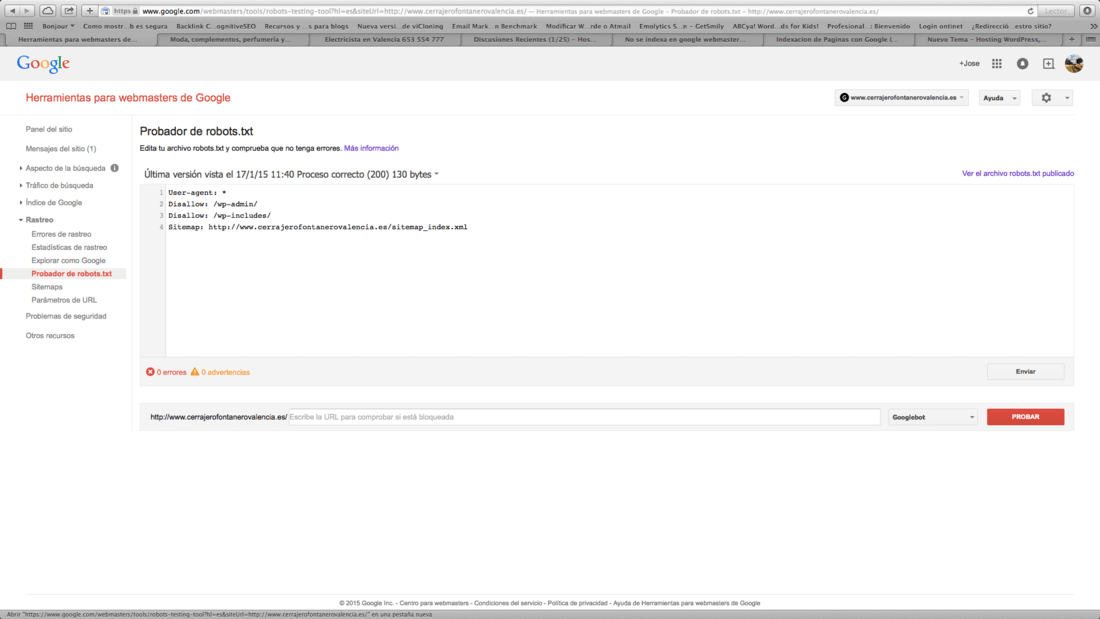Add a bookmark with the plus icon
Viewport: 1100px width, 619px height.
[90, 11]
